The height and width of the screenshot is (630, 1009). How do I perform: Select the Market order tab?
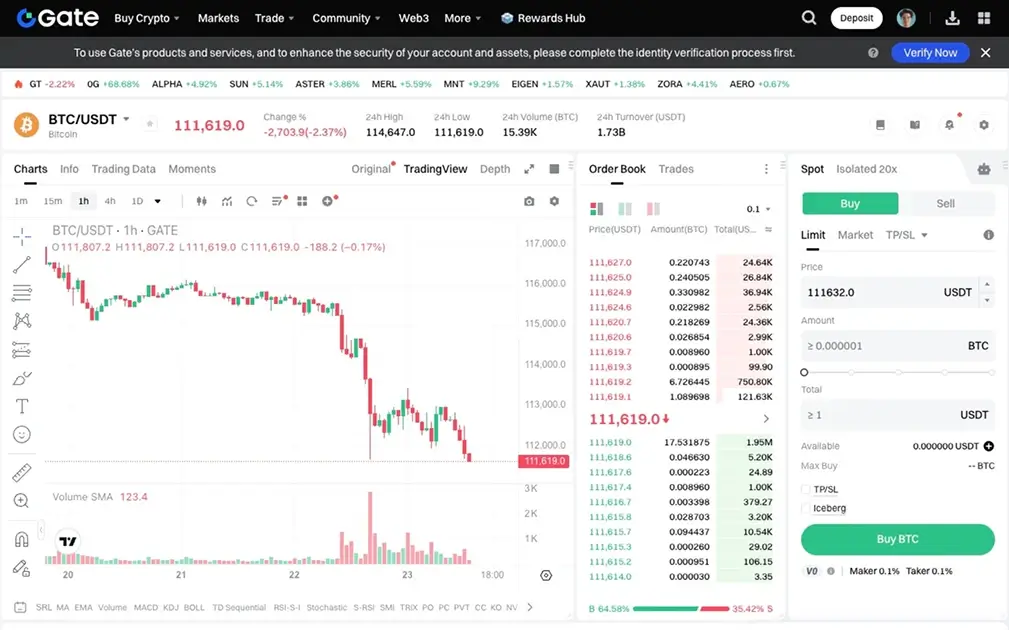855,235
